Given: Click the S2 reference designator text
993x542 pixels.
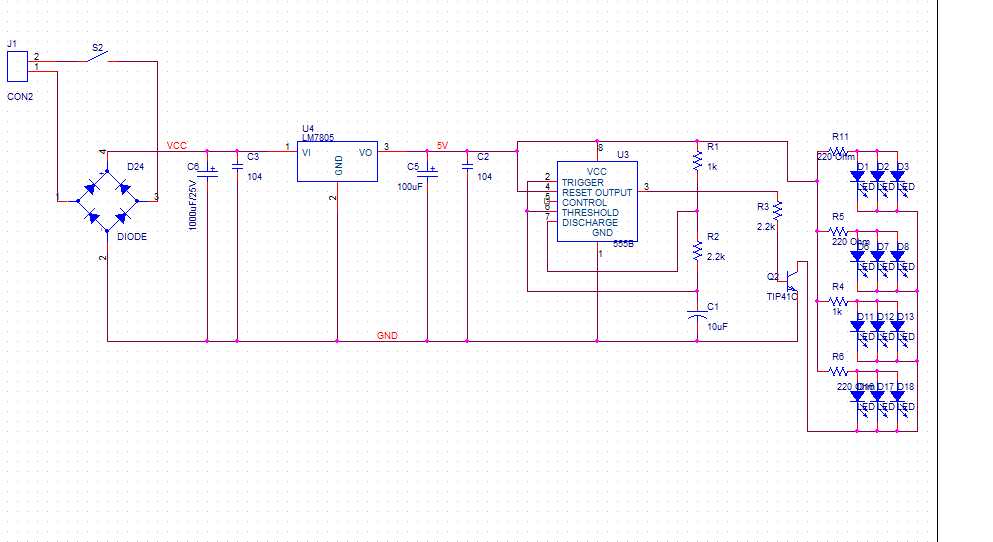Looking at the screenshot, I should click(x=98, y=47).
